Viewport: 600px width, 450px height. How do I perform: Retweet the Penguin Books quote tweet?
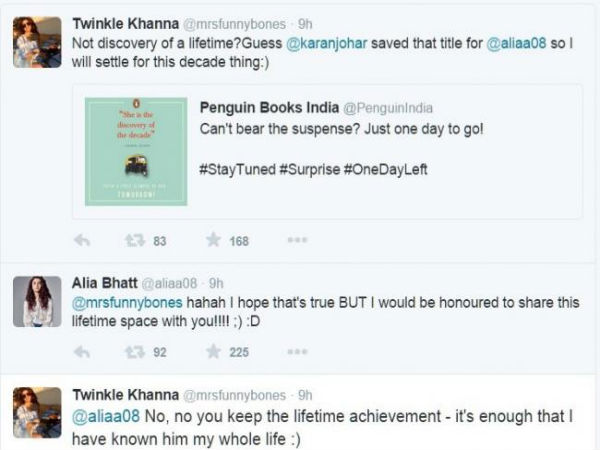click(x=134, y=240)
